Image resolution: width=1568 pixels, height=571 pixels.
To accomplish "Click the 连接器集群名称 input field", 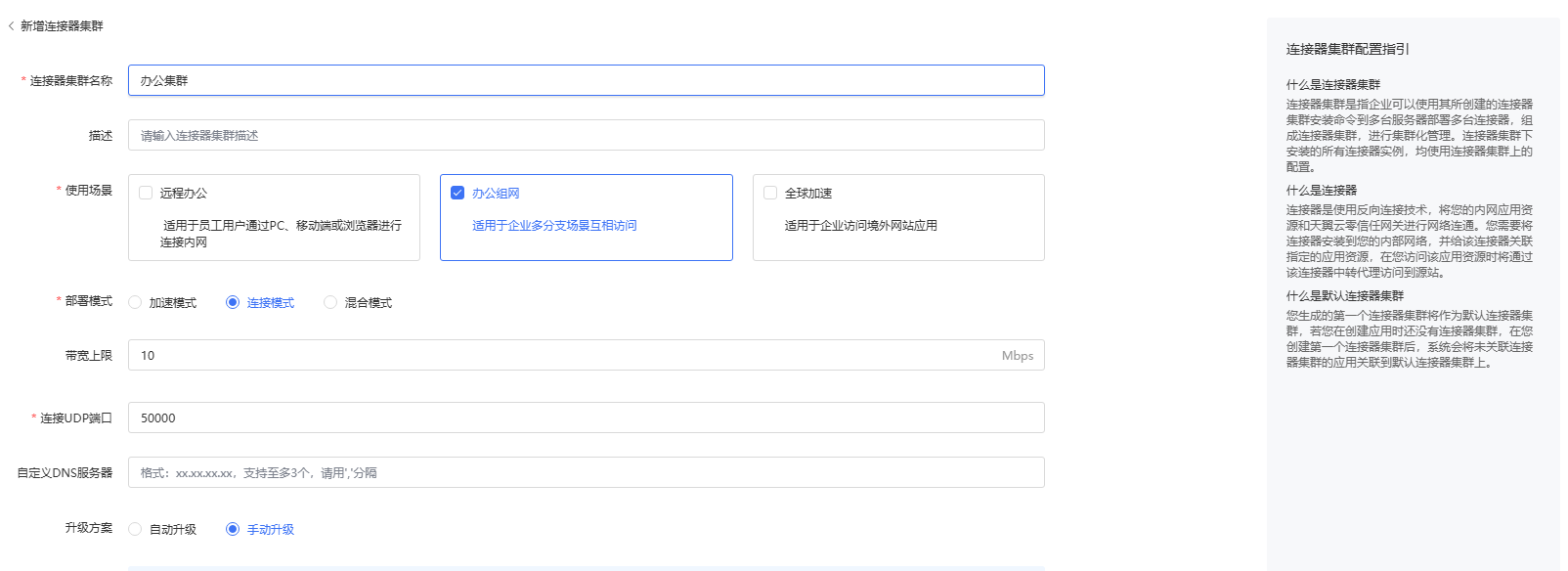I will pos(586,80).
